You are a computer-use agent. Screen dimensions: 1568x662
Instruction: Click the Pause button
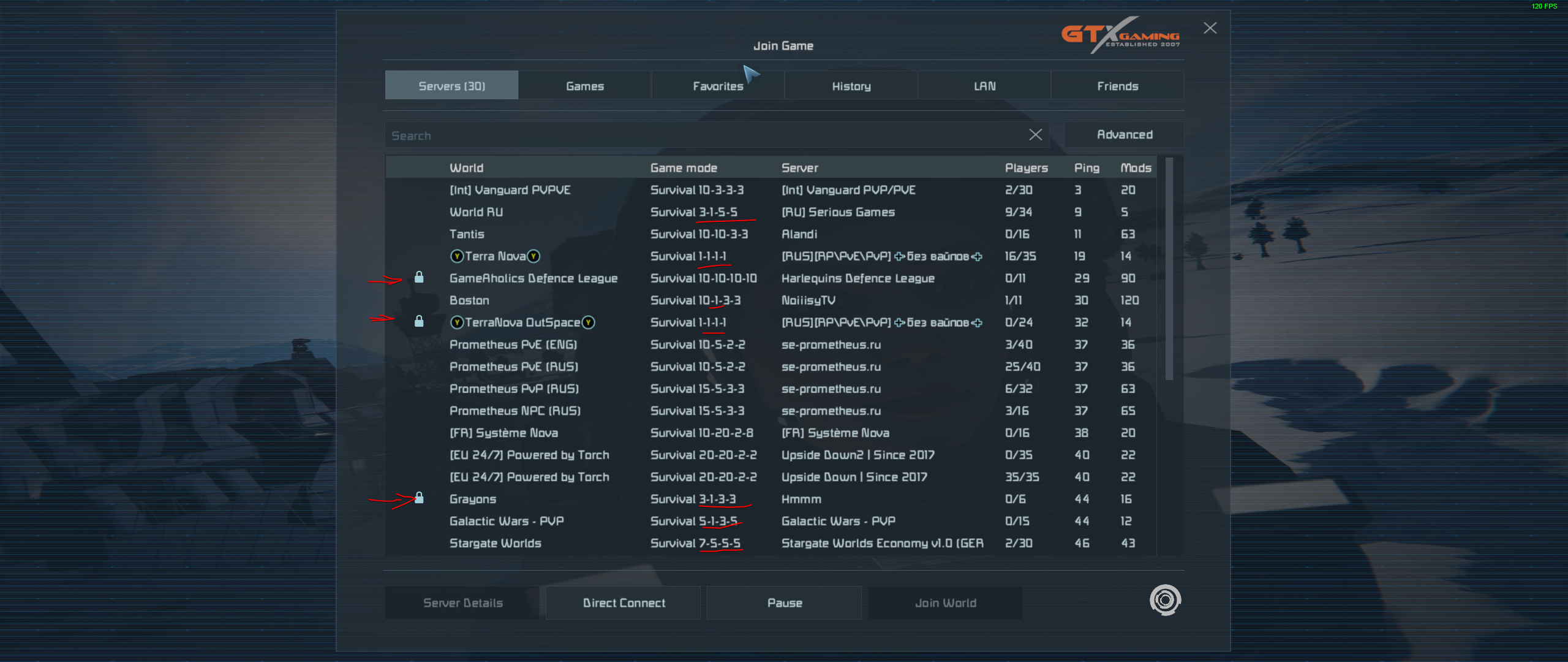[x=784, y=603]
